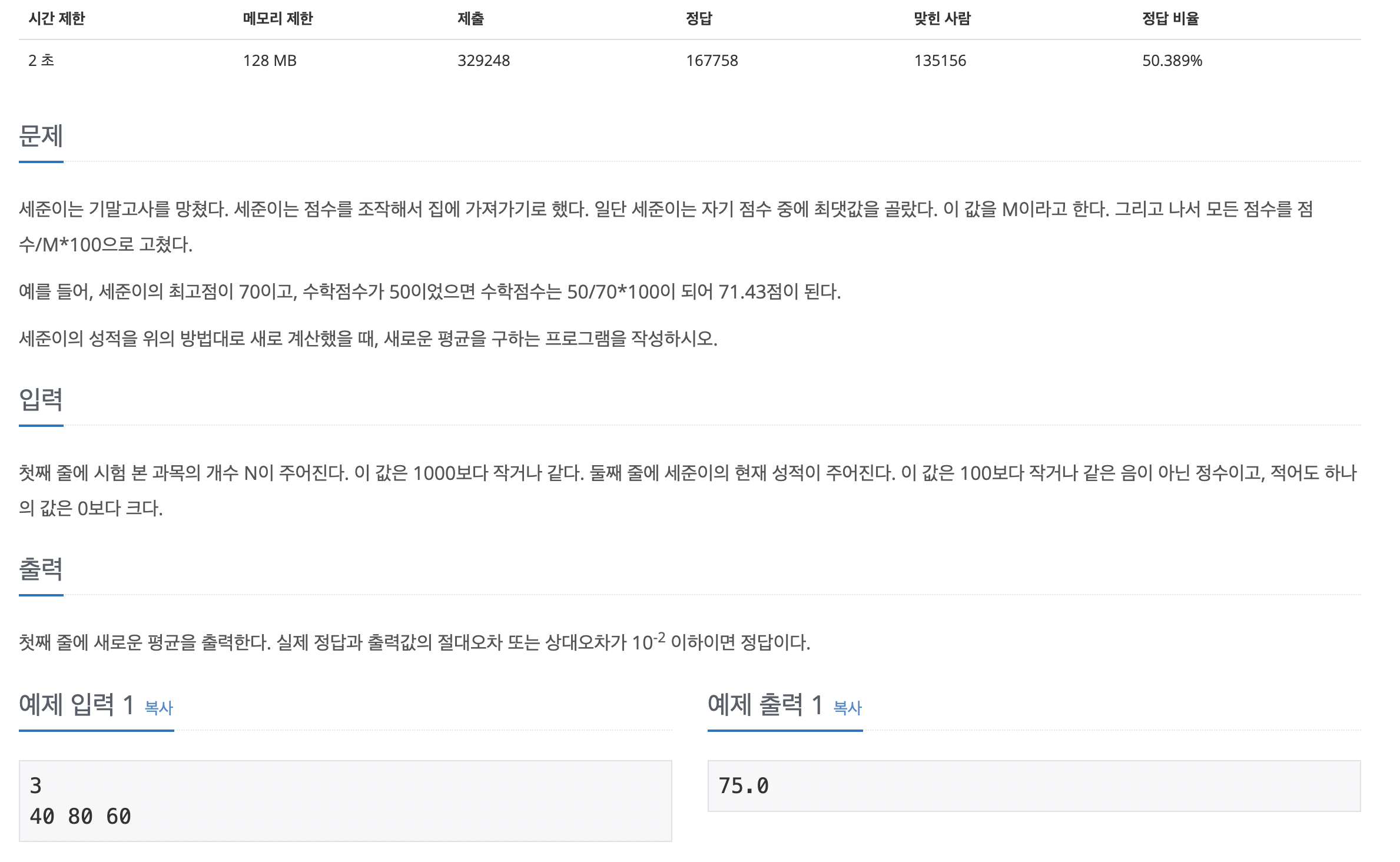Click the 예제 입력 1 code box
The height and width of the screenshot is (862, 1400).
point(345,801)
